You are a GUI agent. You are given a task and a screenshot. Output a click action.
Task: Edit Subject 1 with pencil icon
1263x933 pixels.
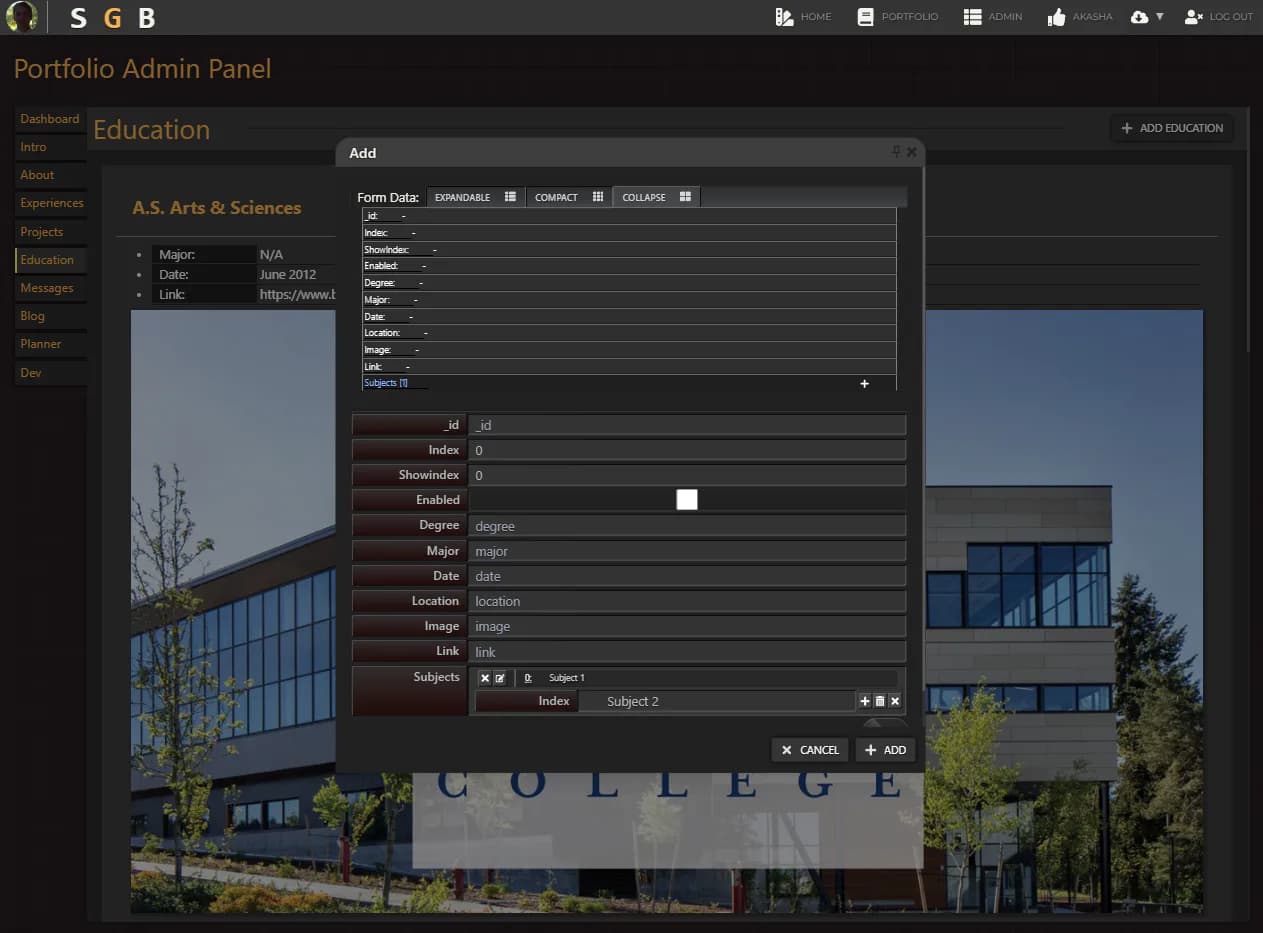point(500,678)
